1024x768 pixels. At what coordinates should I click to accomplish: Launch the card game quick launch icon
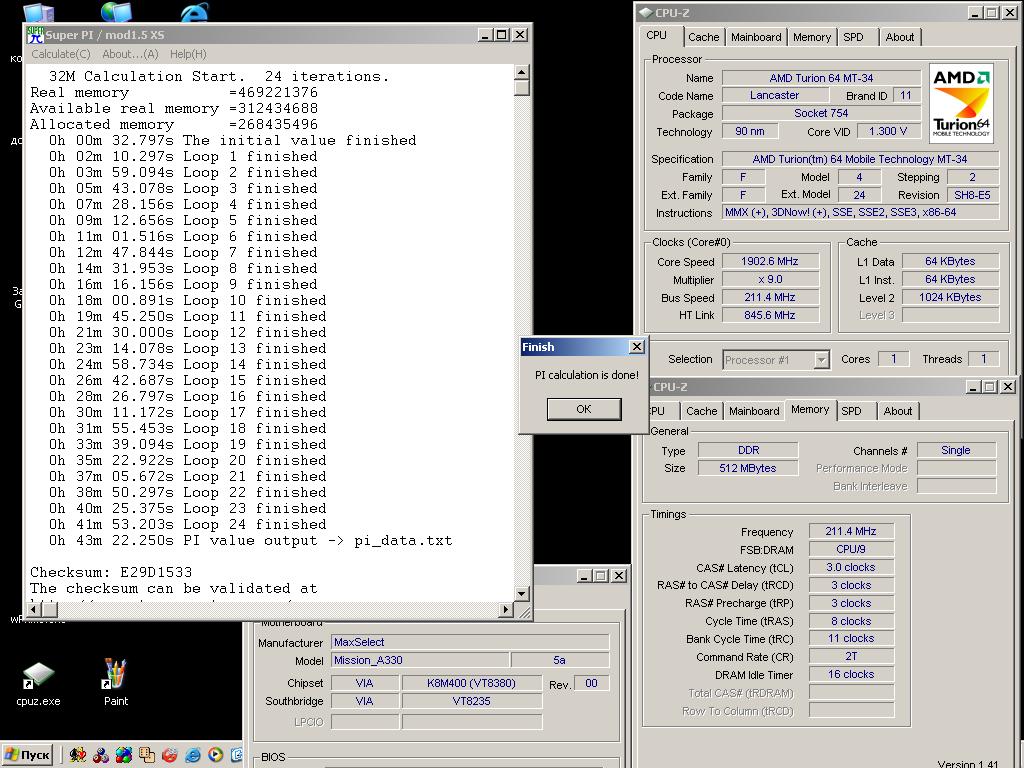(x=78, y=755)
